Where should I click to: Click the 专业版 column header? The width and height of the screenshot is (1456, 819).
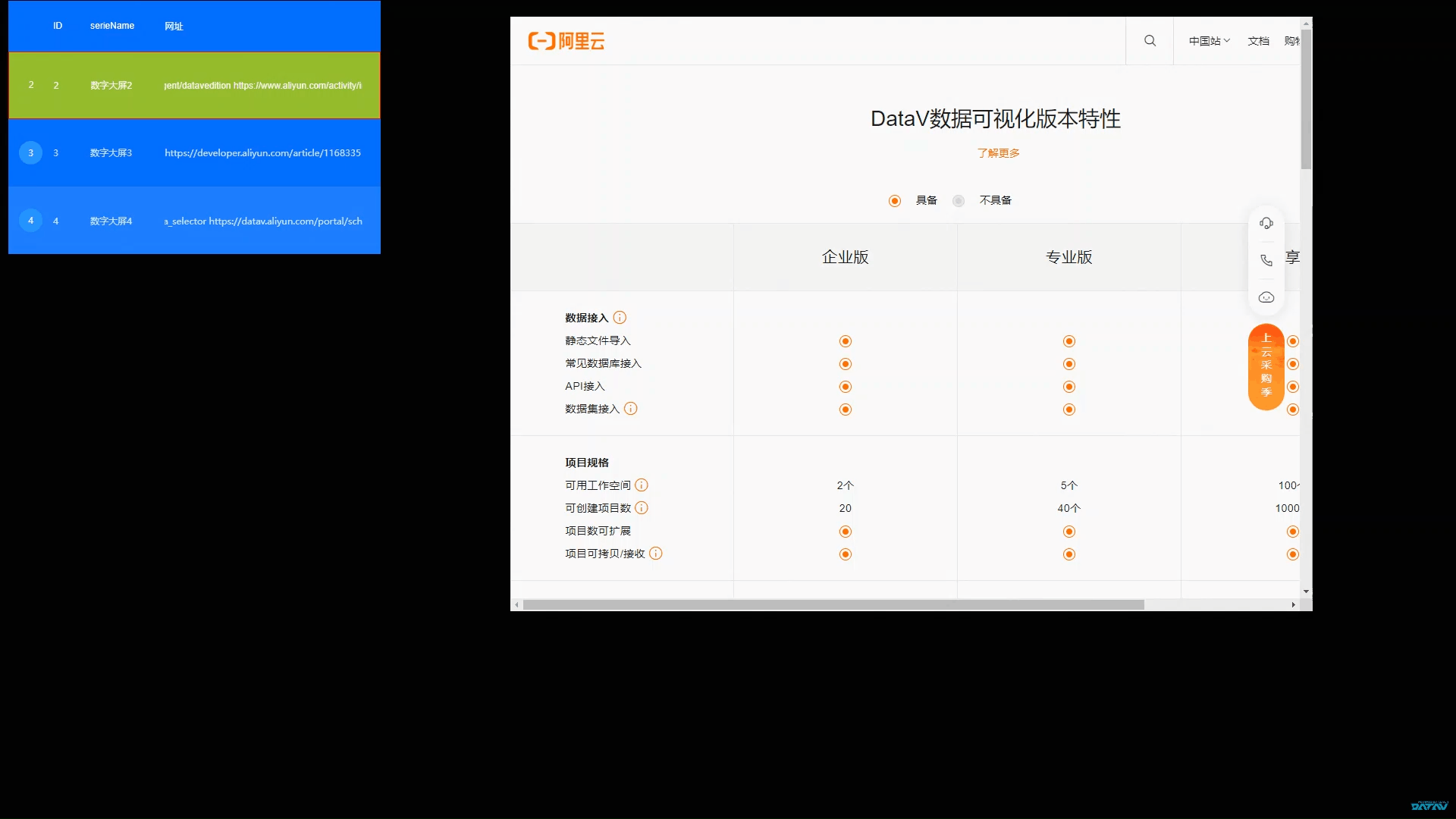pos(1068,257)
